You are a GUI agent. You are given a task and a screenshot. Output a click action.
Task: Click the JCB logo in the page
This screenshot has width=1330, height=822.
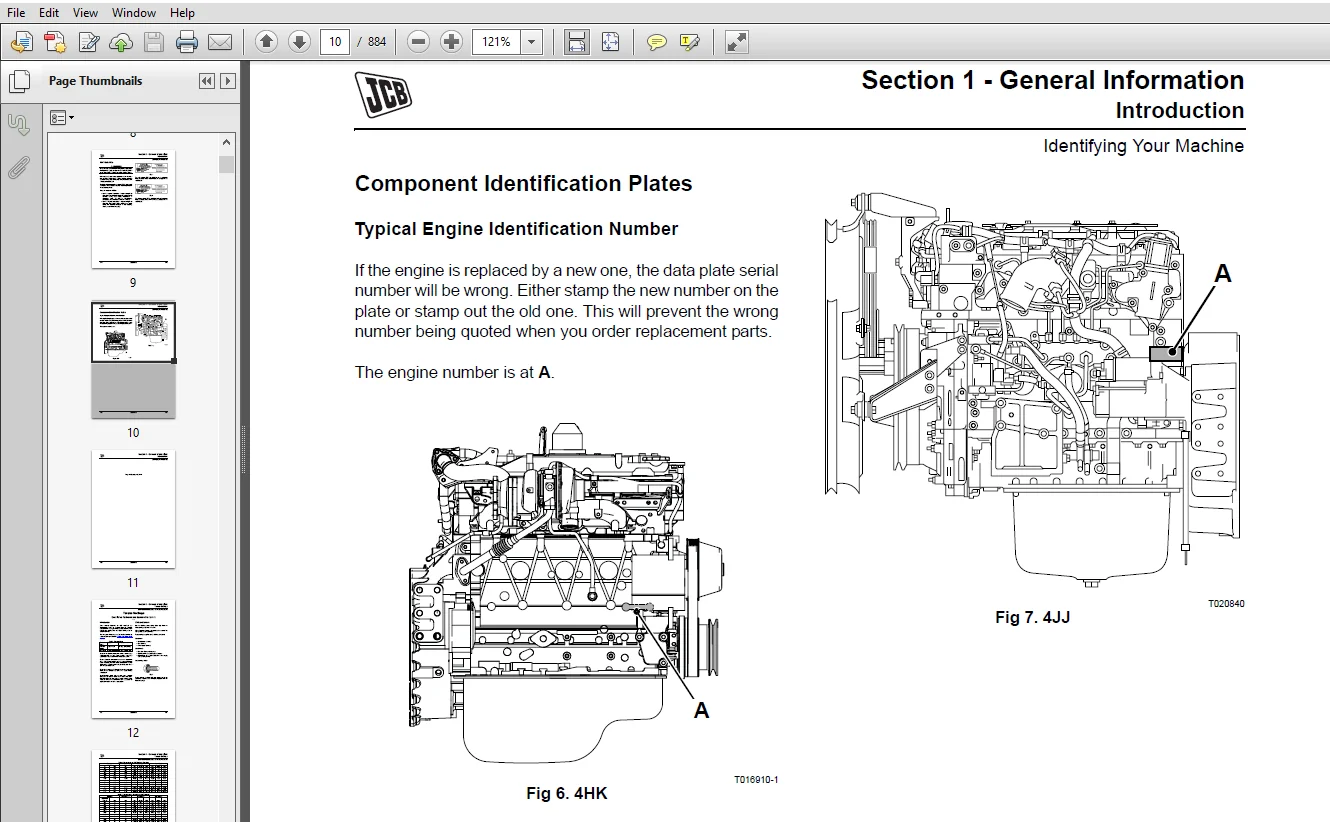click(x=383, y=95)
